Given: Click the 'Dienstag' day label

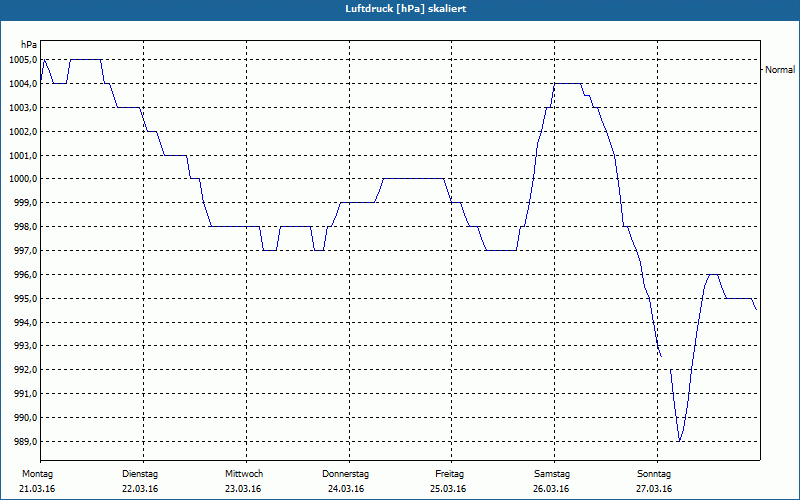Looking at the screenshot, I should [140, 474].
